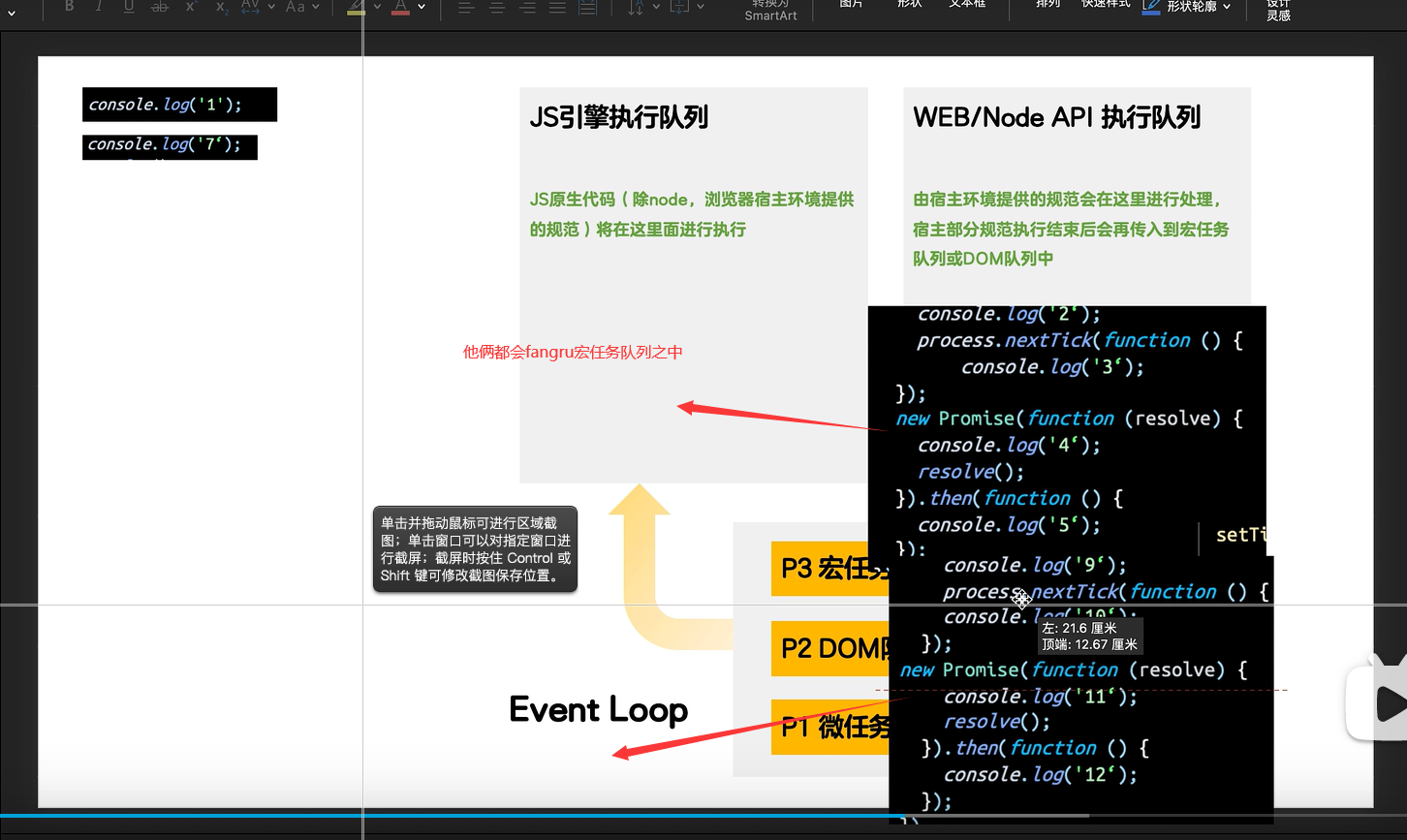1407x840 pixels.
Task: Click the JS引擎执行队列 title text
Action: coord(619,117)
